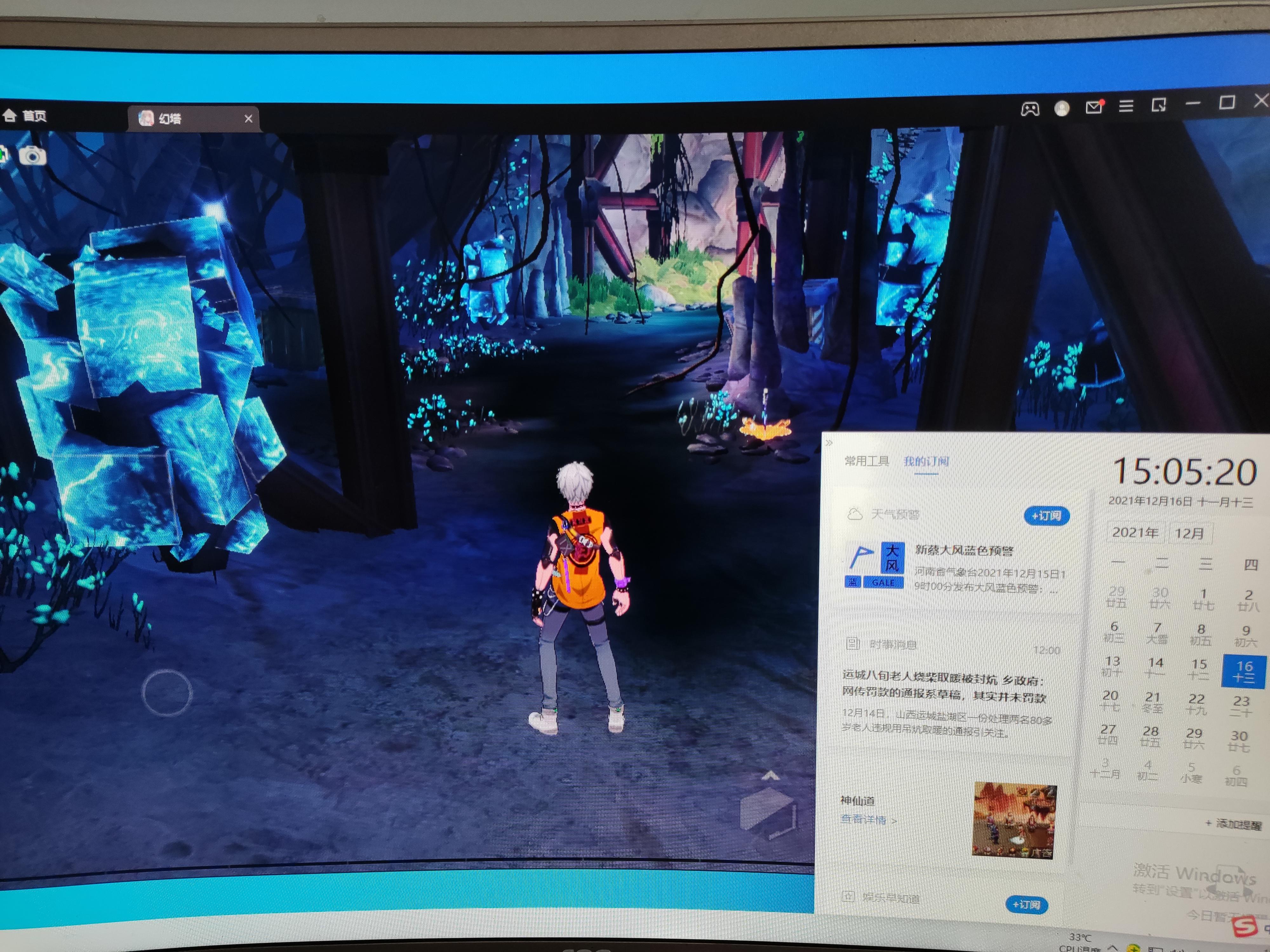Click the home icon beside 首页

point(10,115)
